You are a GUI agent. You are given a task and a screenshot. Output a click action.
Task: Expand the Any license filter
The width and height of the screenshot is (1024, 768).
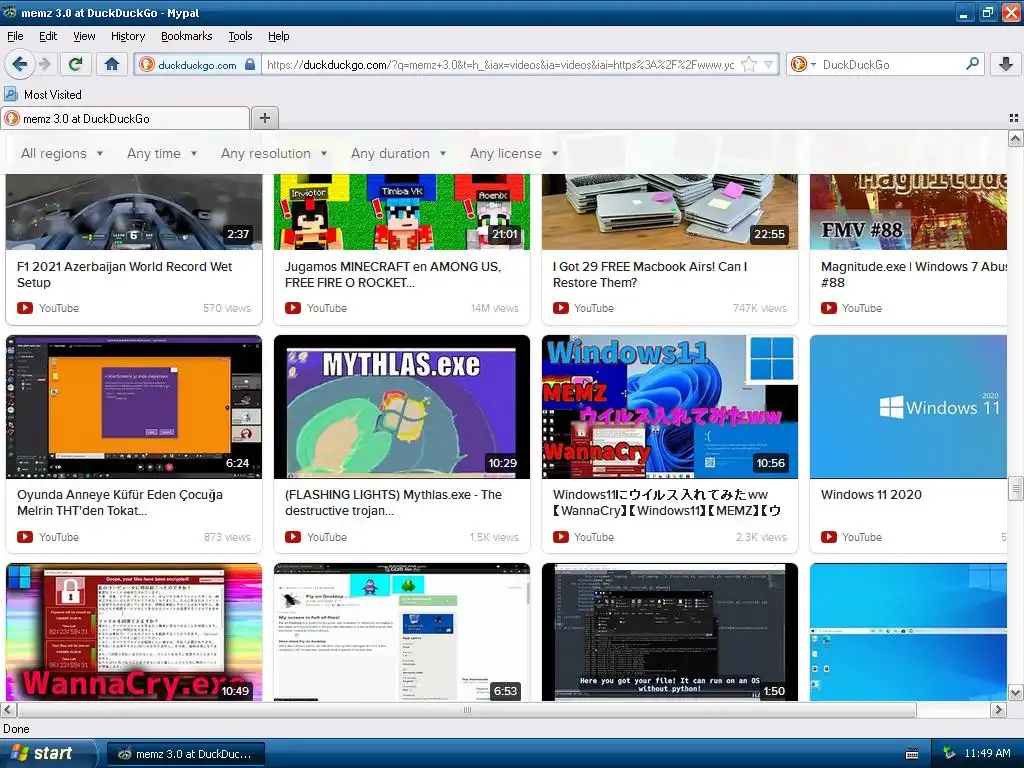click(514, 153)
